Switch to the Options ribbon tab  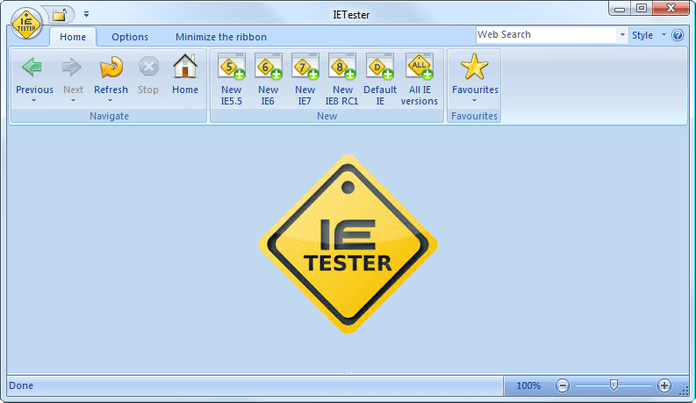point(130,37)
